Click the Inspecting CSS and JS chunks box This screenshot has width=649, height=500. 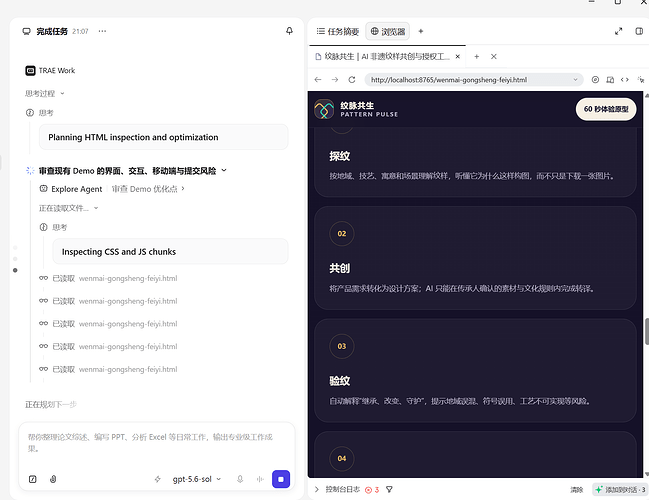170,252
